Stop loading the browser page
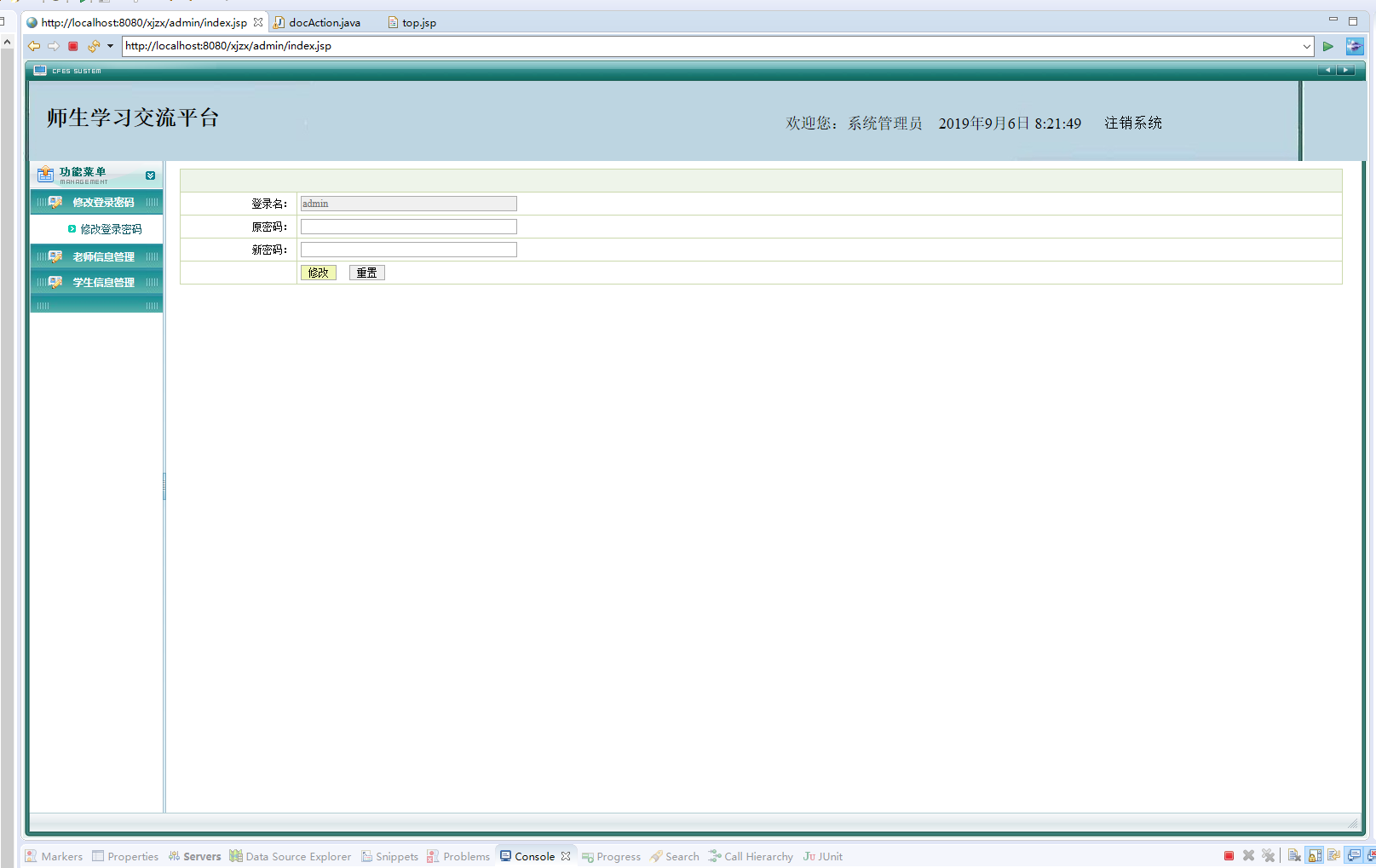 click(x=73, y=46)
